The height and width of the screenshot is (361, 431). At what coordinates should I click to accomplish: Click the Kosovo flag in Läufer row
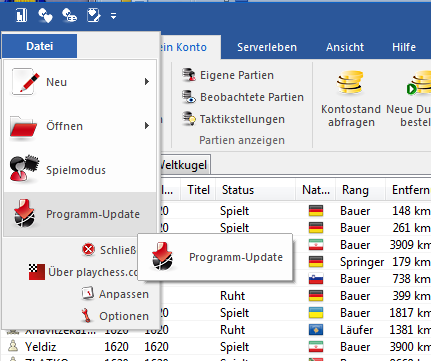316,330
